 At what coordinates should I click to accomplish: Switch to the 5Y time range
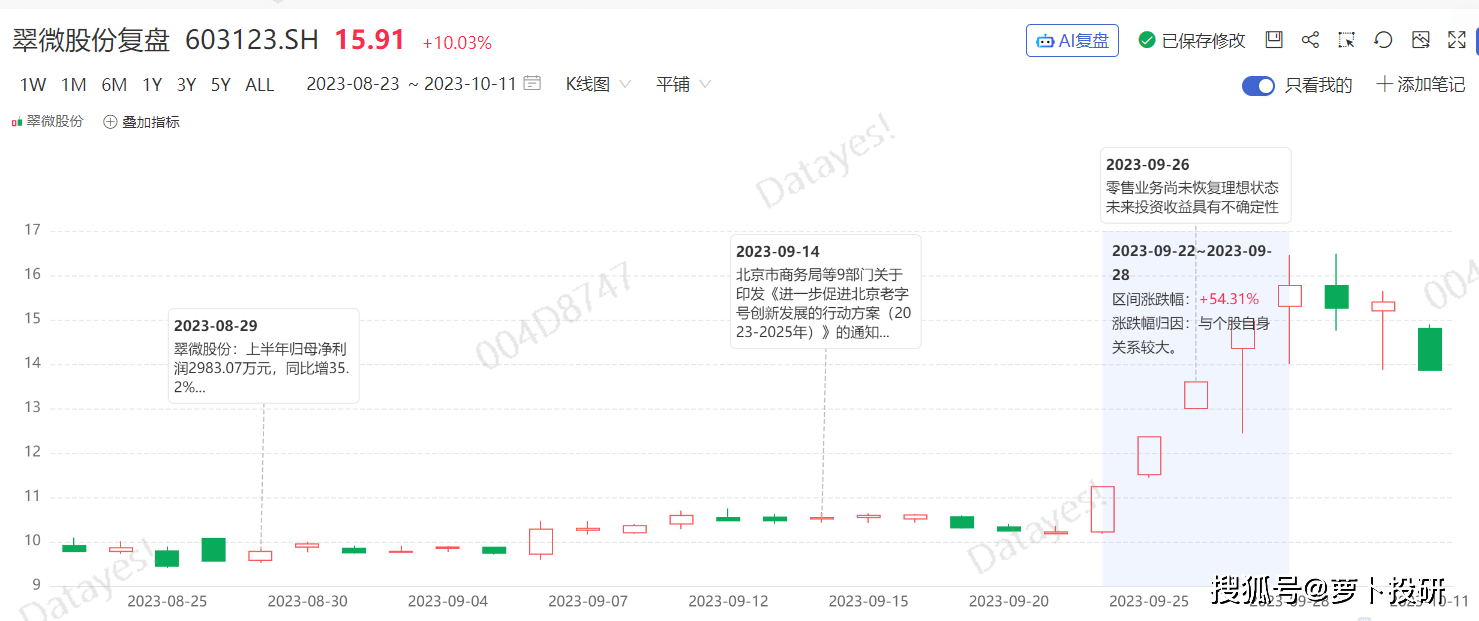(220, 85)
